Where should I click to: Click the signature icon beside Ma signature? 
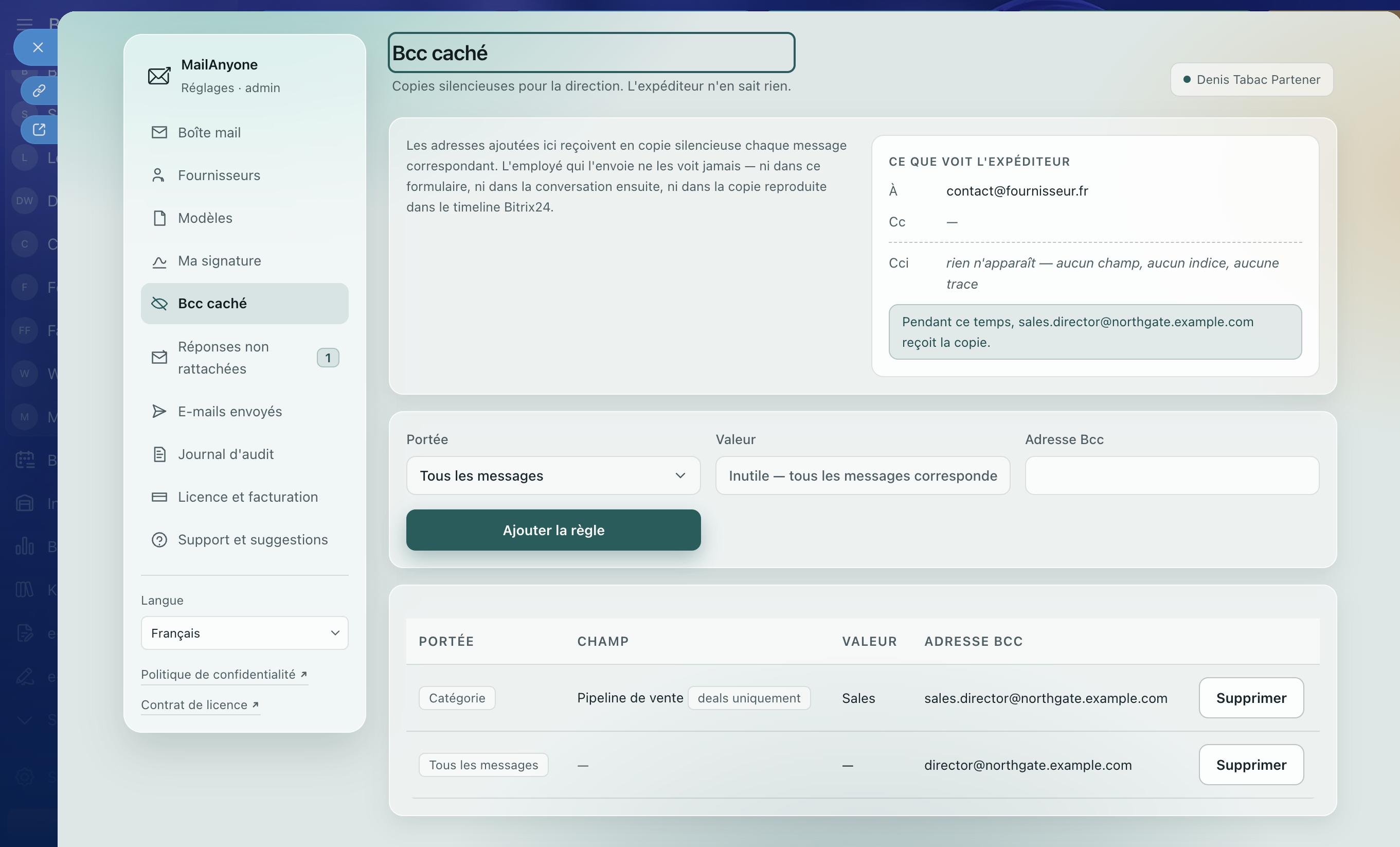[x=159, y=261]
